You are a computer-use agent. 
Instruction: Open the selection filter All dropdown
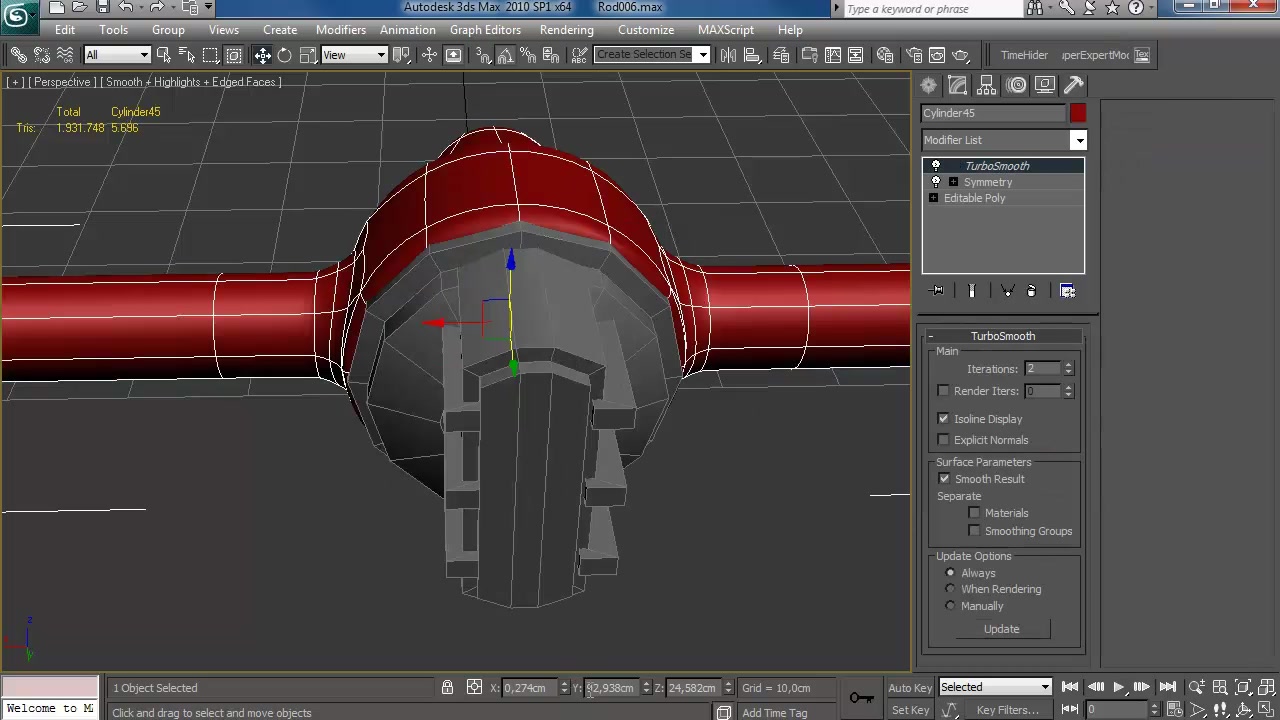(117, 56)
